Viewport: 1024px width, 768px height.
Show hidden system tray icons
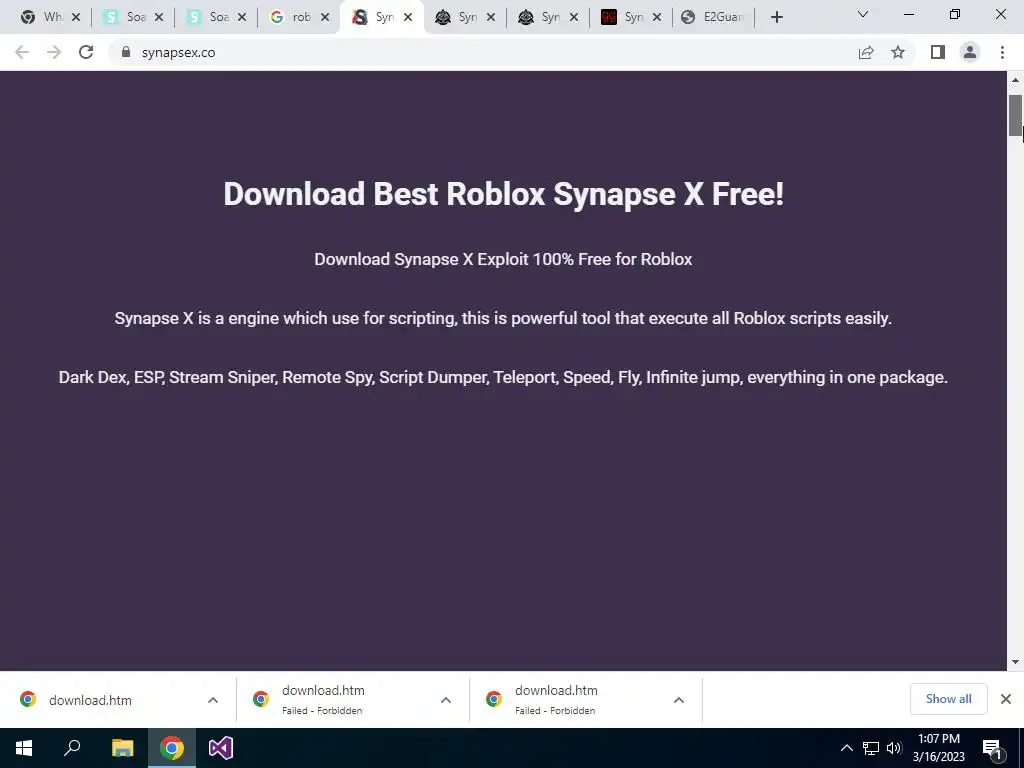click(846, 748)
